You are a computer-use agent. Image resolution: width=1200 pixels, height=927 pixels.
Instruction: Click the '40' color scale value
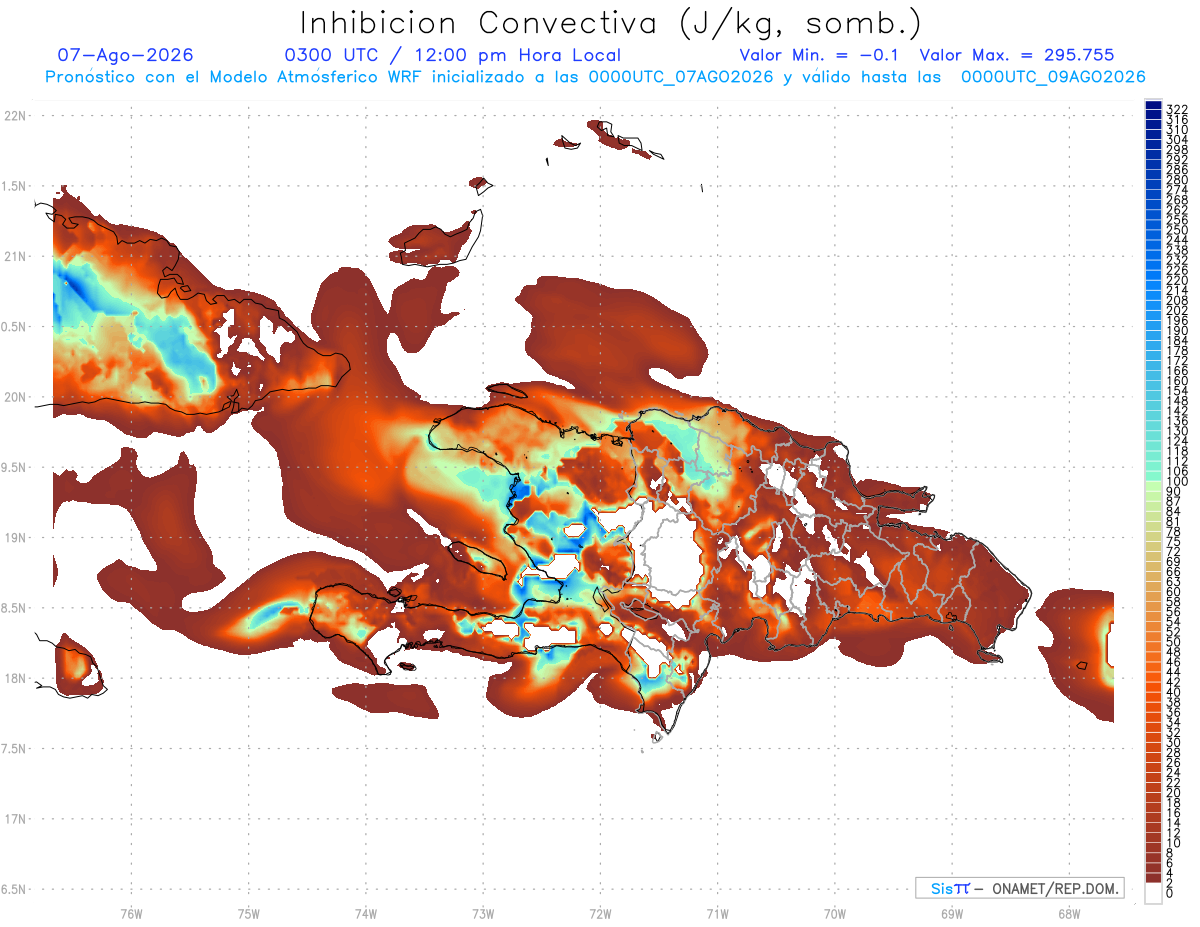pos(1173,692)
